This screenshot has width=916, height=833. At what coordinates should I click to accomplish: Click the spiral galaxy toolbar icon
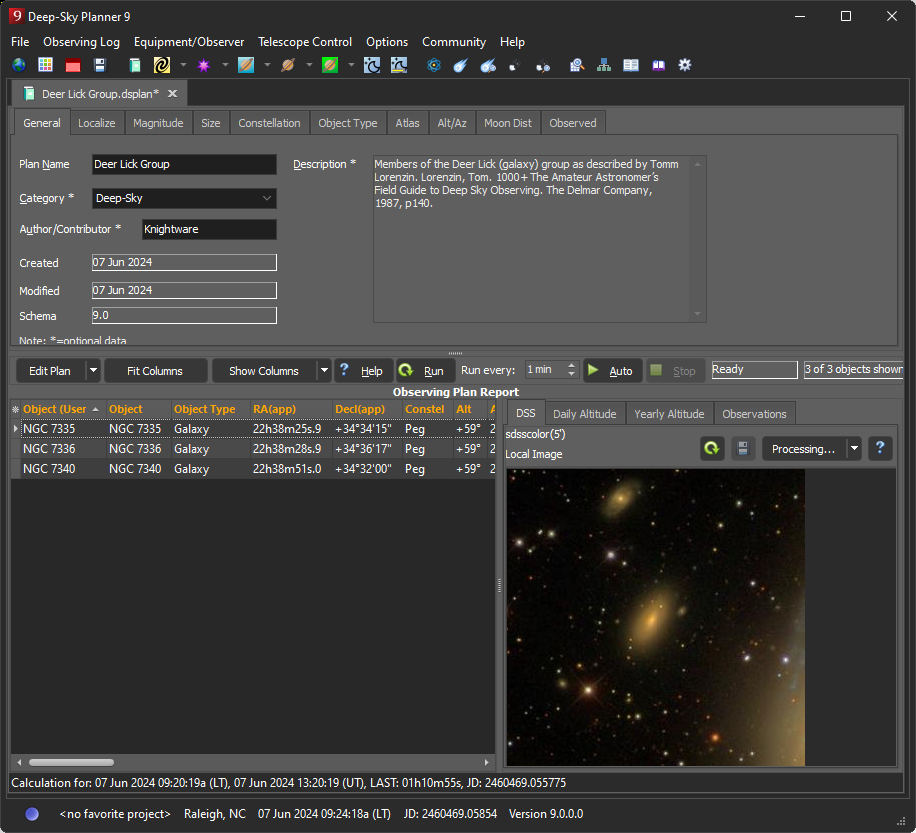tap(161, 65)
